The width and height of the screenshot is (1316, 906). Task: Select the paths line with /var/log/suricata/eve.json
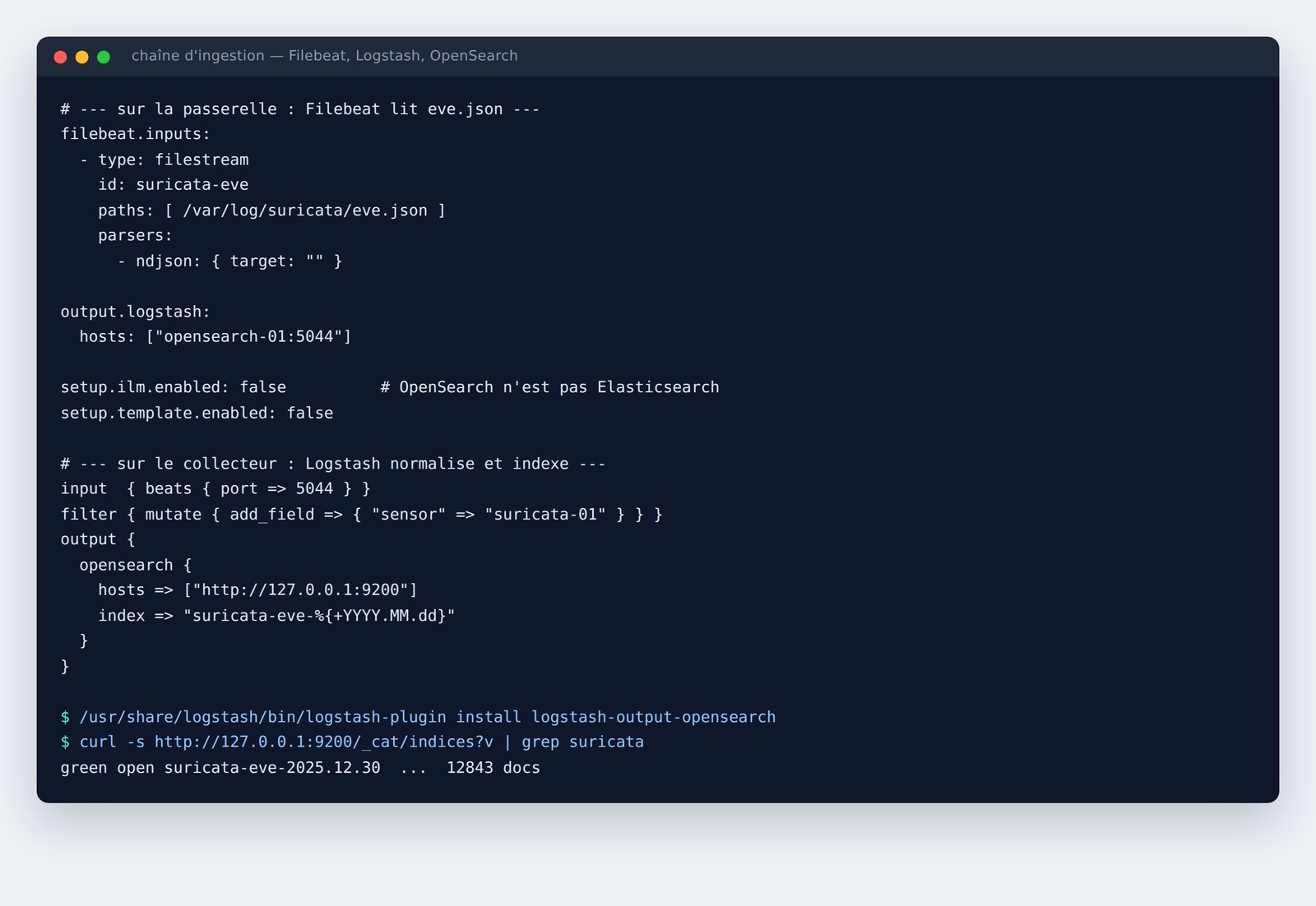pos(272,210)
